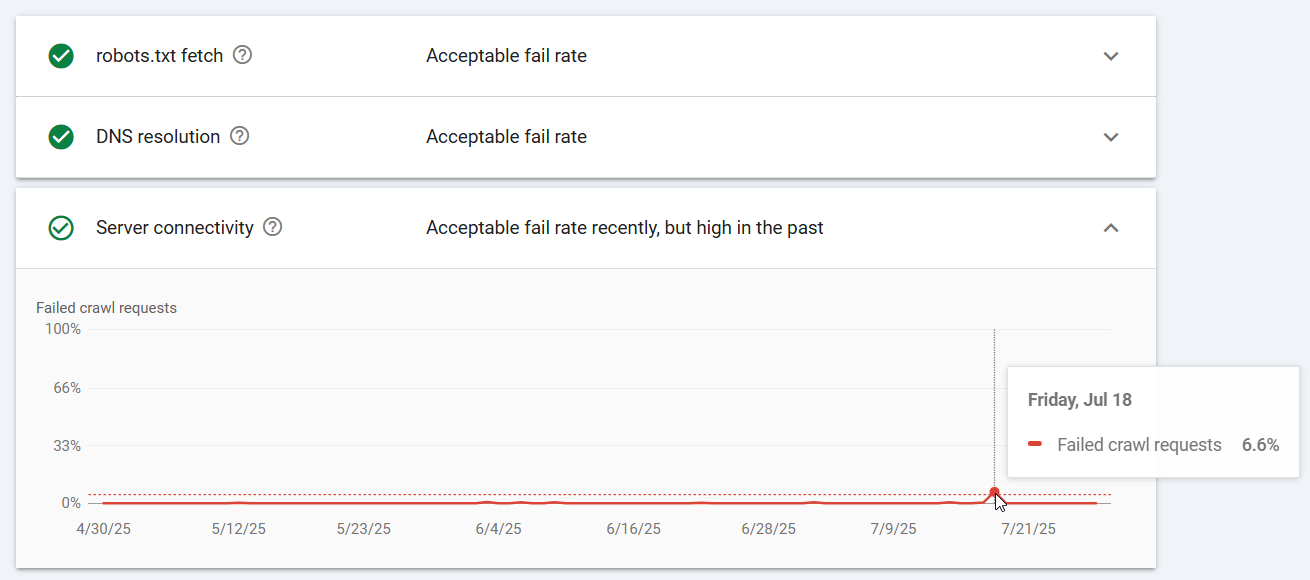Click the 7/21/25 date axis label
This screenshot has height=580, width=1310.
[1028, 529]
